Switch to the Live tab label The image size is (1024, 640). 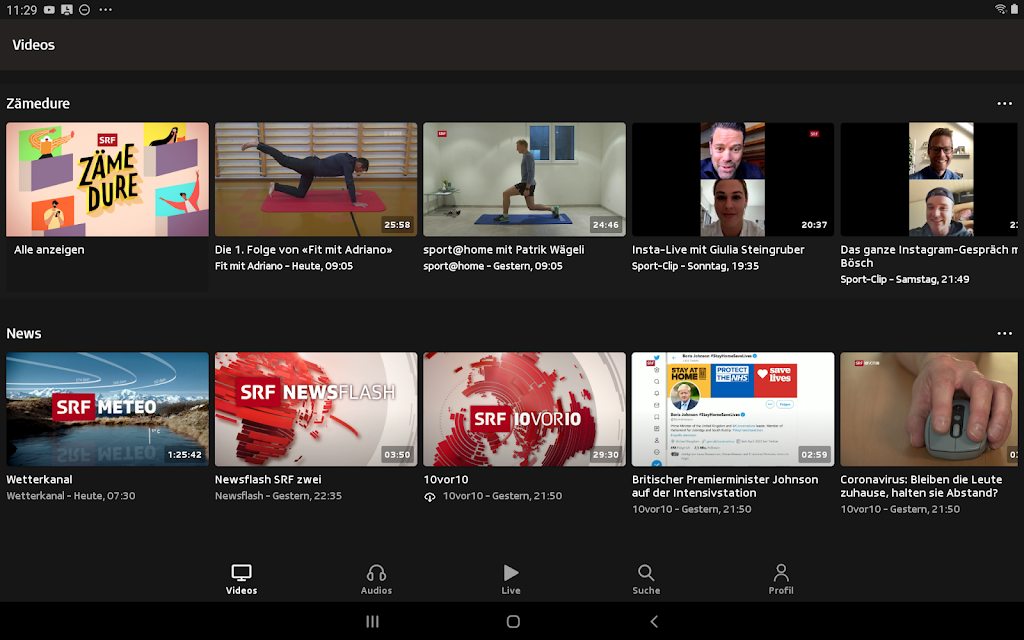point(511,590)
